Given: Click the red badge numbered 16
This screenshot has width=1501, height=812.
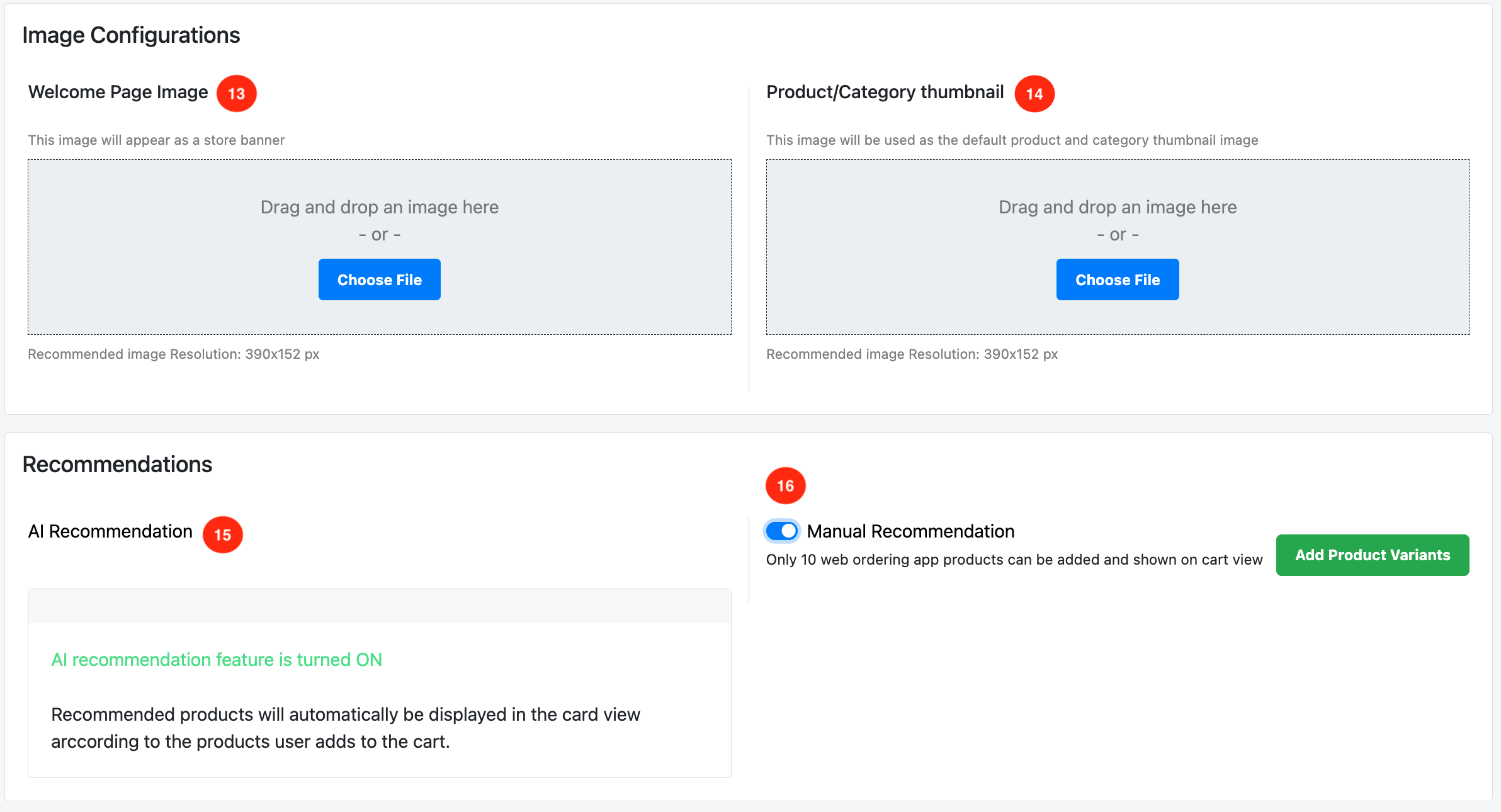Looking at the screenshot, I should (785, 485).
